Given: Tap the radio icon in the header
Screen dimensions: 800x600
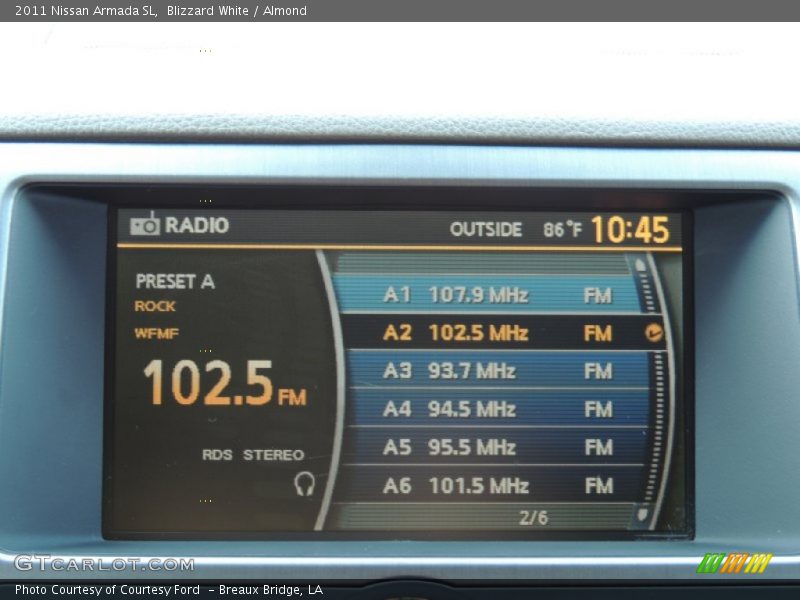Looking at the screenshot, I should (145, 224).
